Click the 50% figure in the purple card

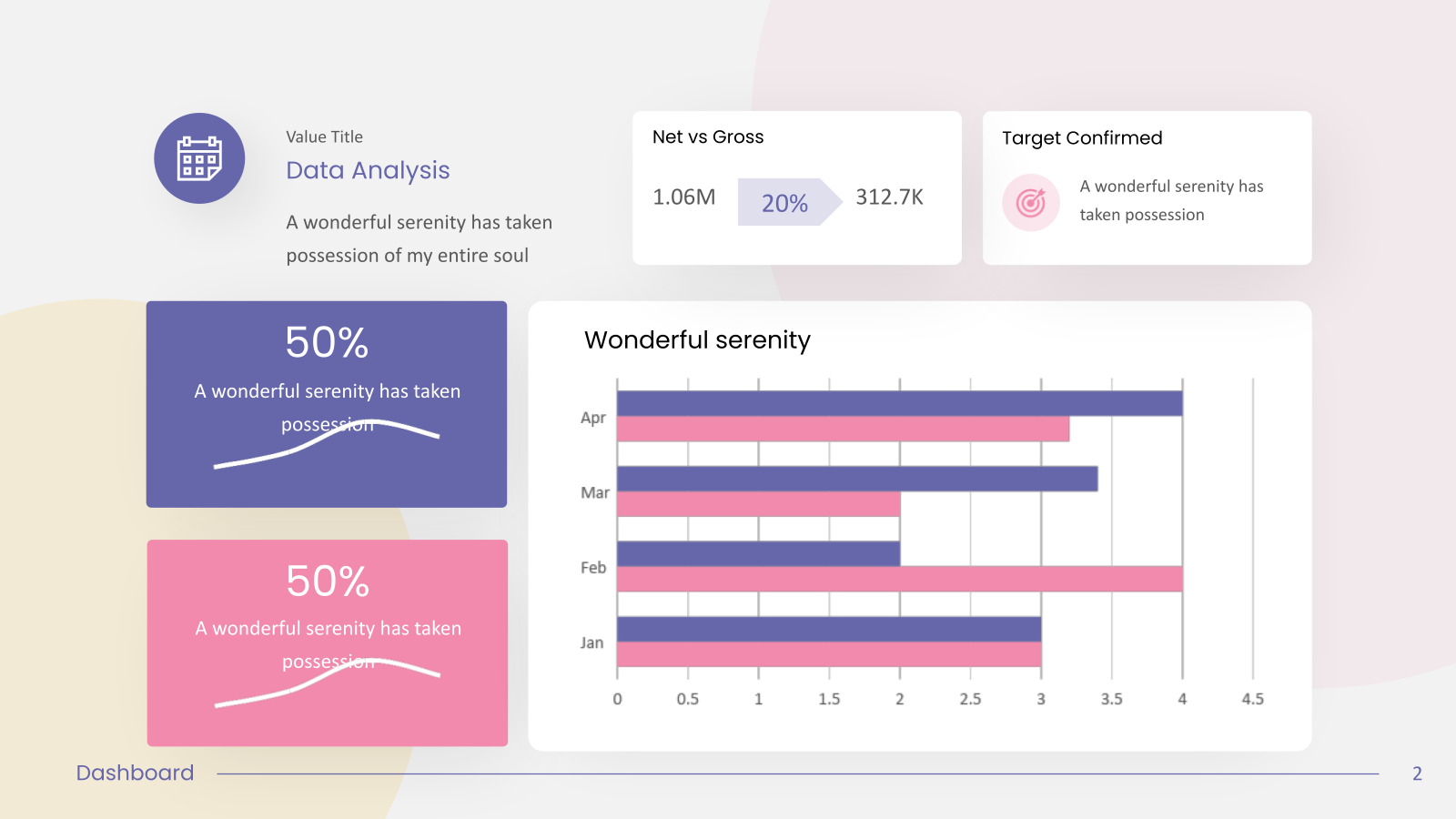pos(327,343)
